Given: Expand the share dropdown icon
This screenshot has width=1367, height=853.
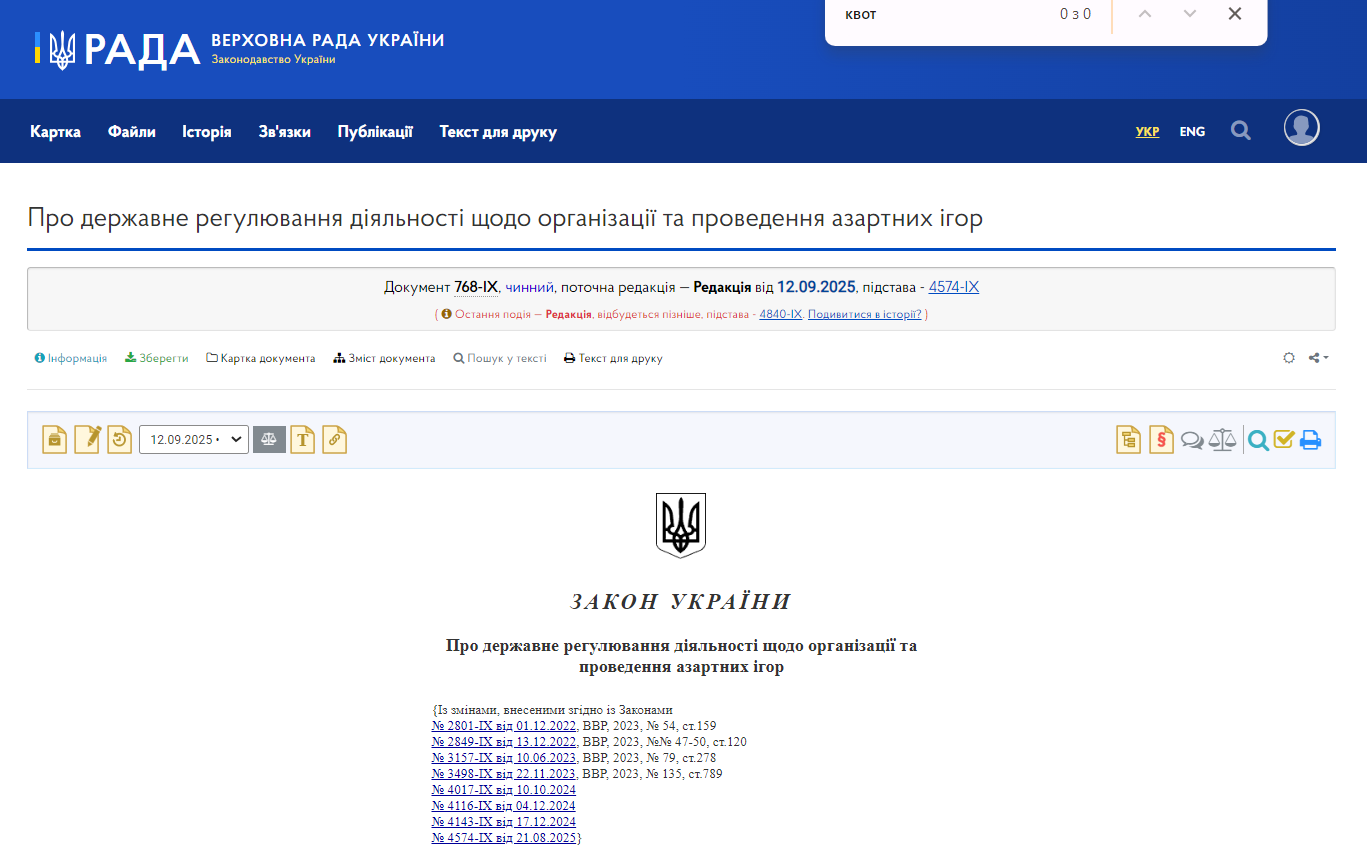Looking at the screenshot, I should 1319,358.
